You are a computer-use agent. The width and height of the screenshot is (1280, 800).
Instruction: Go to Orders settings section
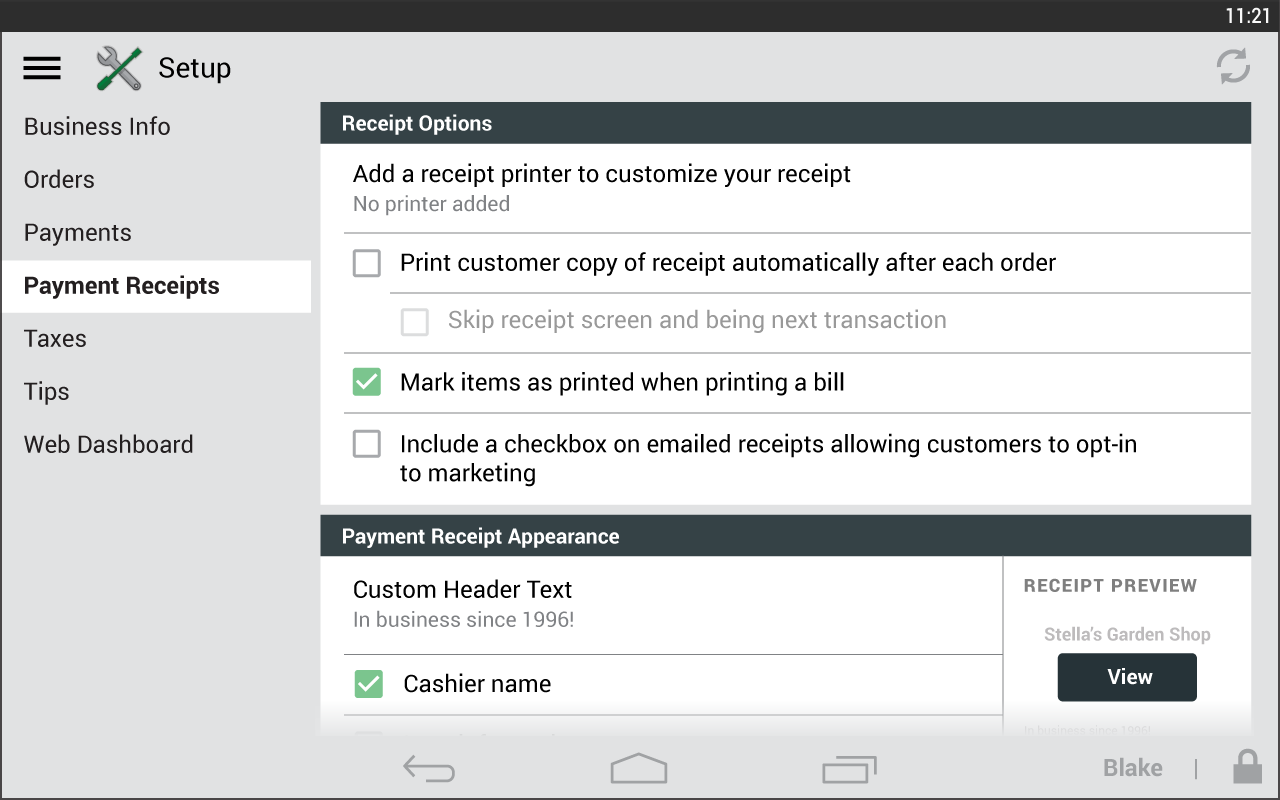pyautogui.click(x=59, y=180)
